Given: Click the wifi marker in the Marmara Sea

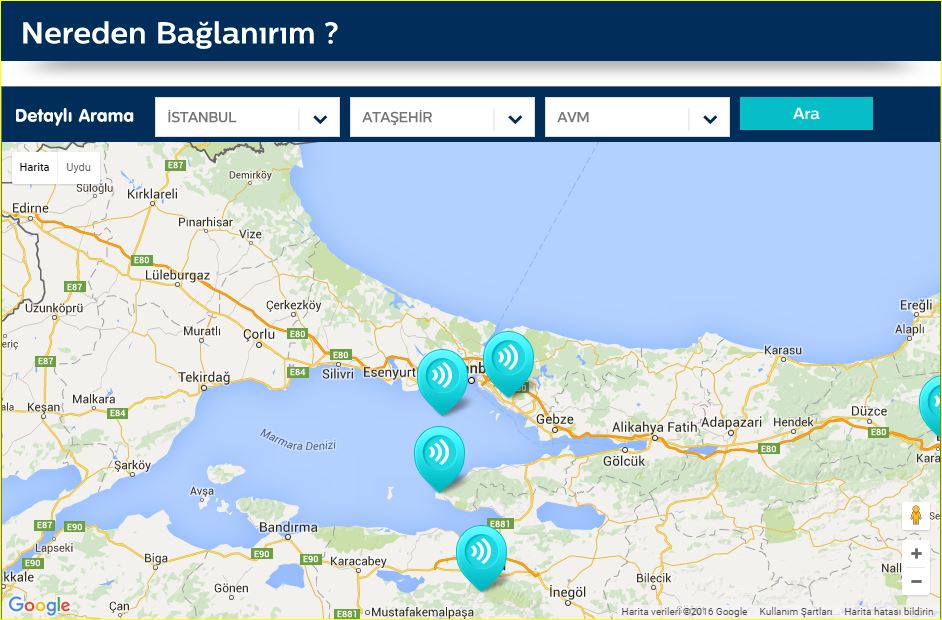Looking at the screenshot, I should (439, 458).
